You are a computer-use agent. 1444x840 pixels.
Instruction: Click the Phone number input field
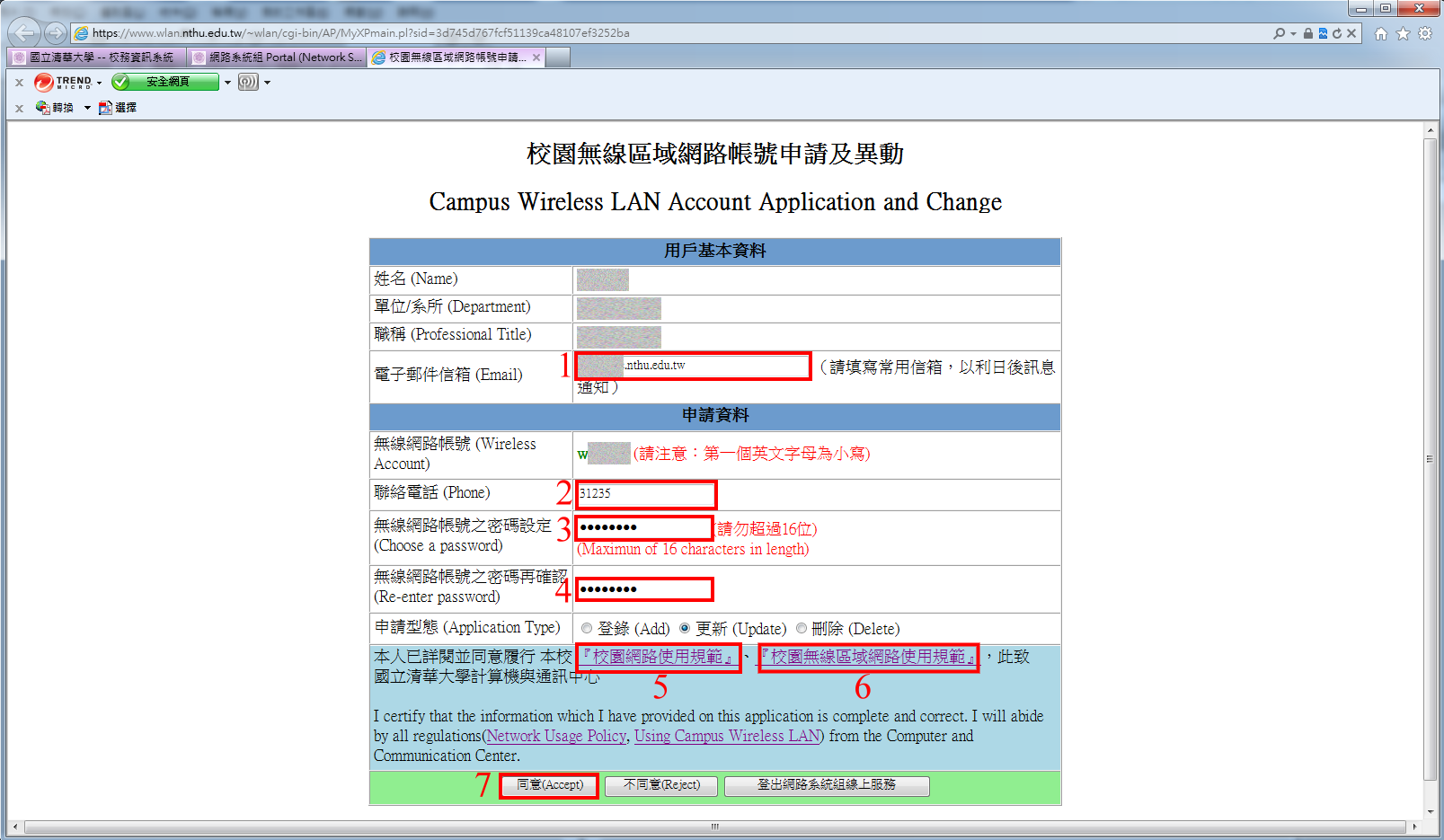[x=646, y=494]
